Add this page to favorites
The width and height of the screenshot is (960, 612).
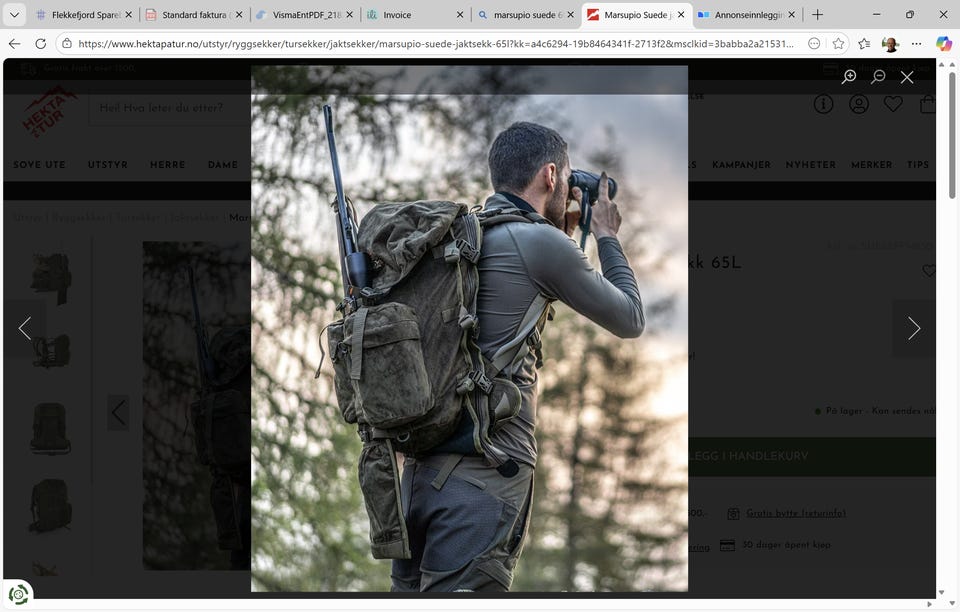tap(838, 43)
